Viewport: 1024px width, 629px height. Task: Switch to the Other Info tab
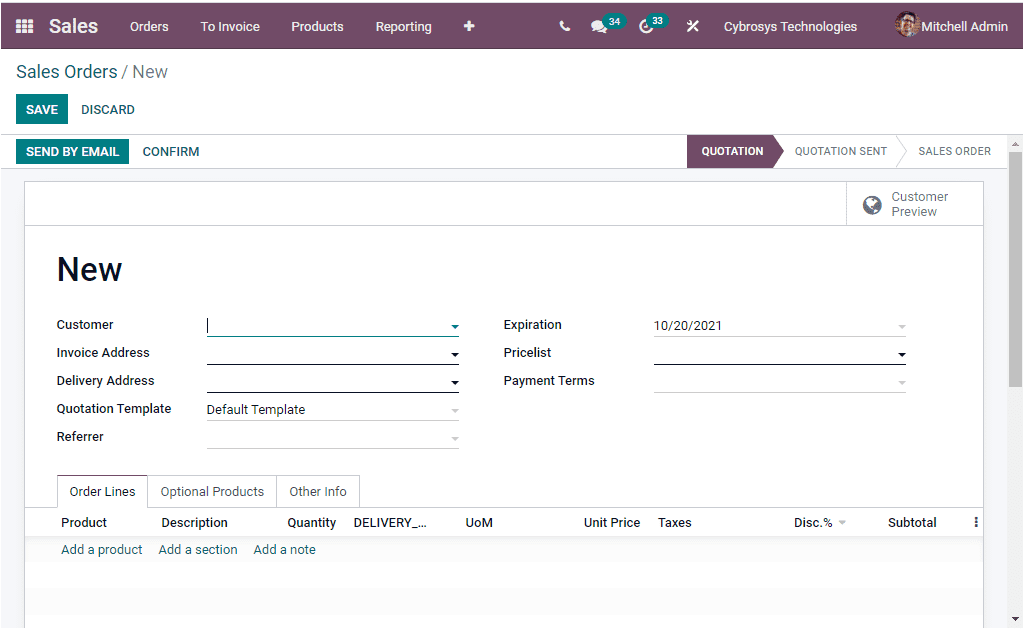tap(317, 491)
